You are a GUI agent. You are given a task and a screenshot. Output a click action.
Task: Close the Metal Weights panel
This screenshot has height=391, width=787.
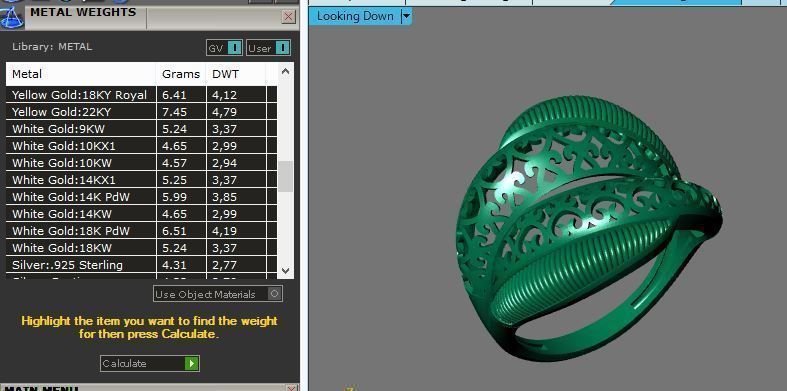289,17
